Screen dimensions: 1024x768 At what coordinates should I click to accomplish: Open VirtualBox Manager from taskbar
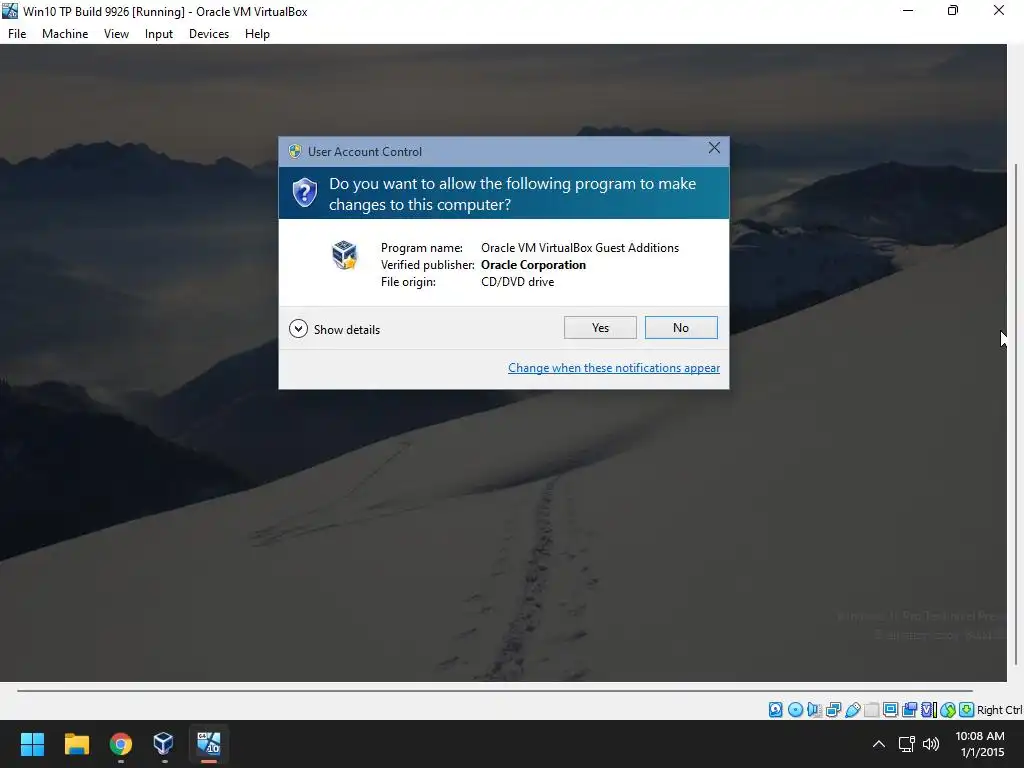tap(164, 744)
